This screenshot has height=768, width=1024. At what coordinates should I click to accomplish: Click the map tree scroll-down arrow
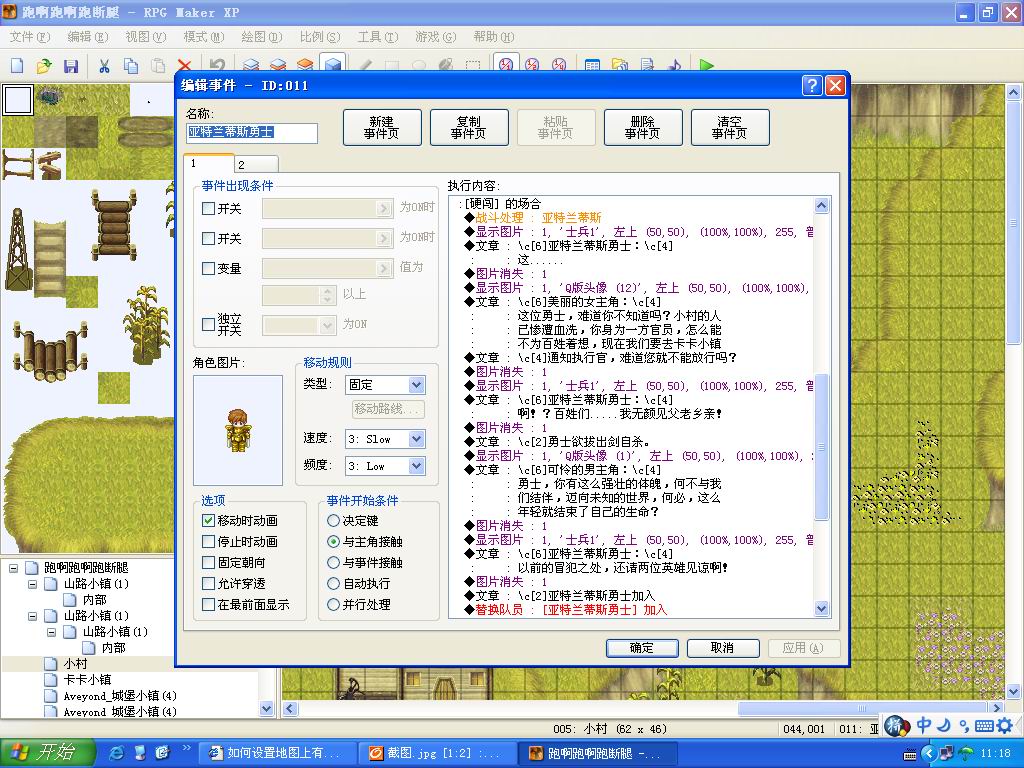tap(266, 709)
